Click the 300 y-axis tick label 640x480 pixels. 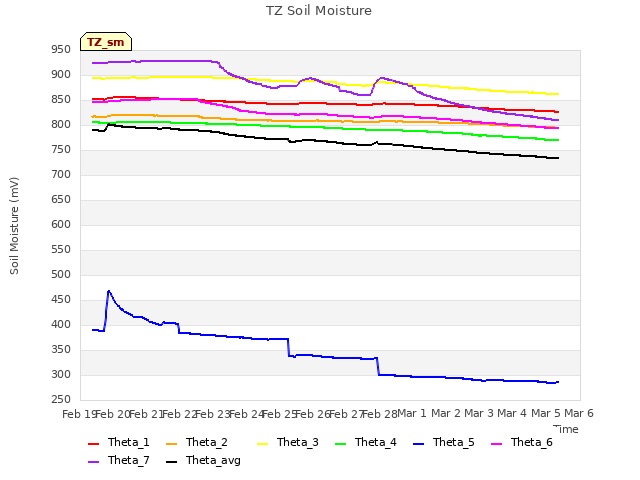pyautogui.click(x=61, y=374)
